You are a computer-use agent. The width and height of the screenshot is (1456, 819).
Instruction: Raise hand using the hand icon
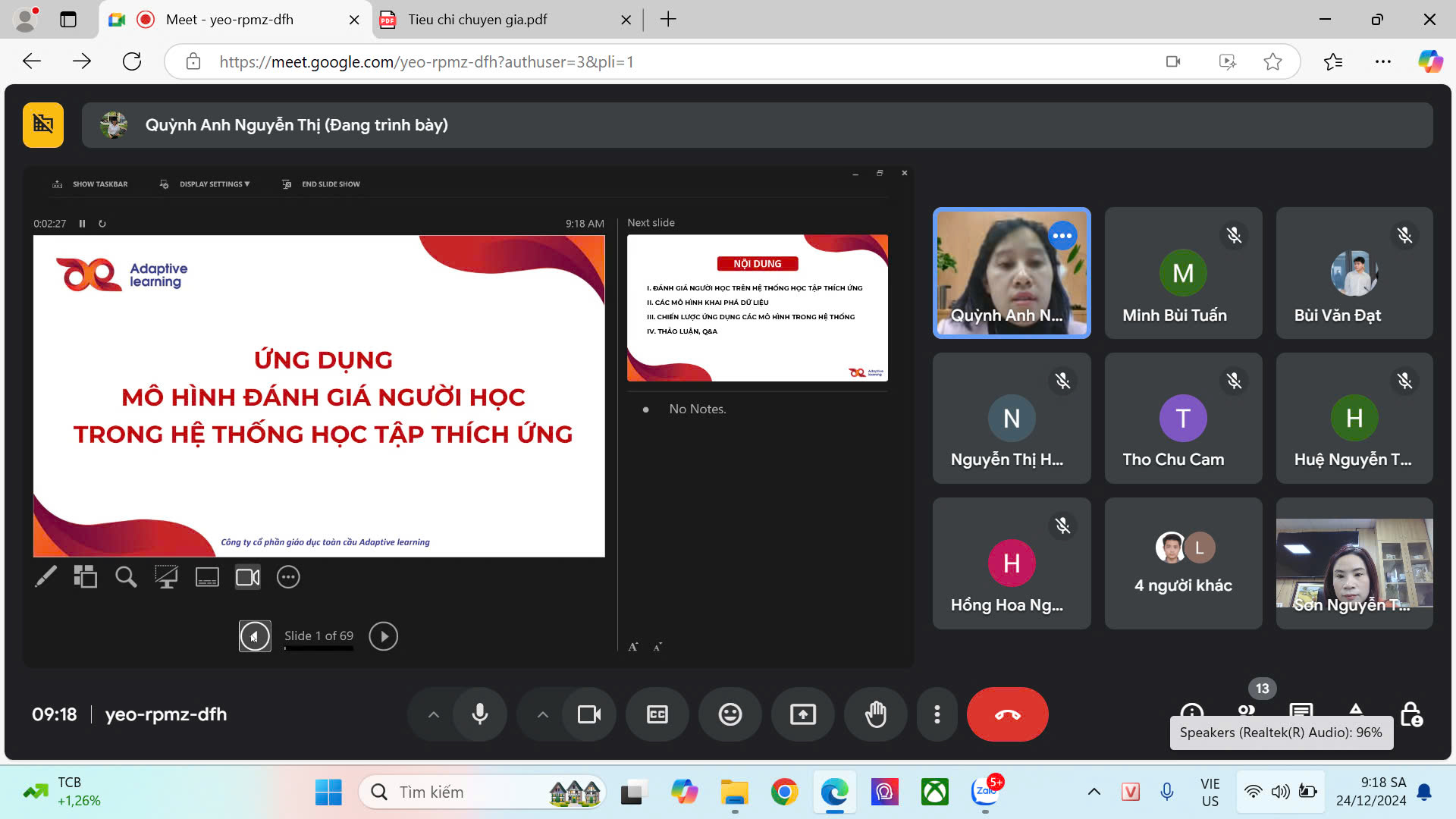(x=876, y=714)
